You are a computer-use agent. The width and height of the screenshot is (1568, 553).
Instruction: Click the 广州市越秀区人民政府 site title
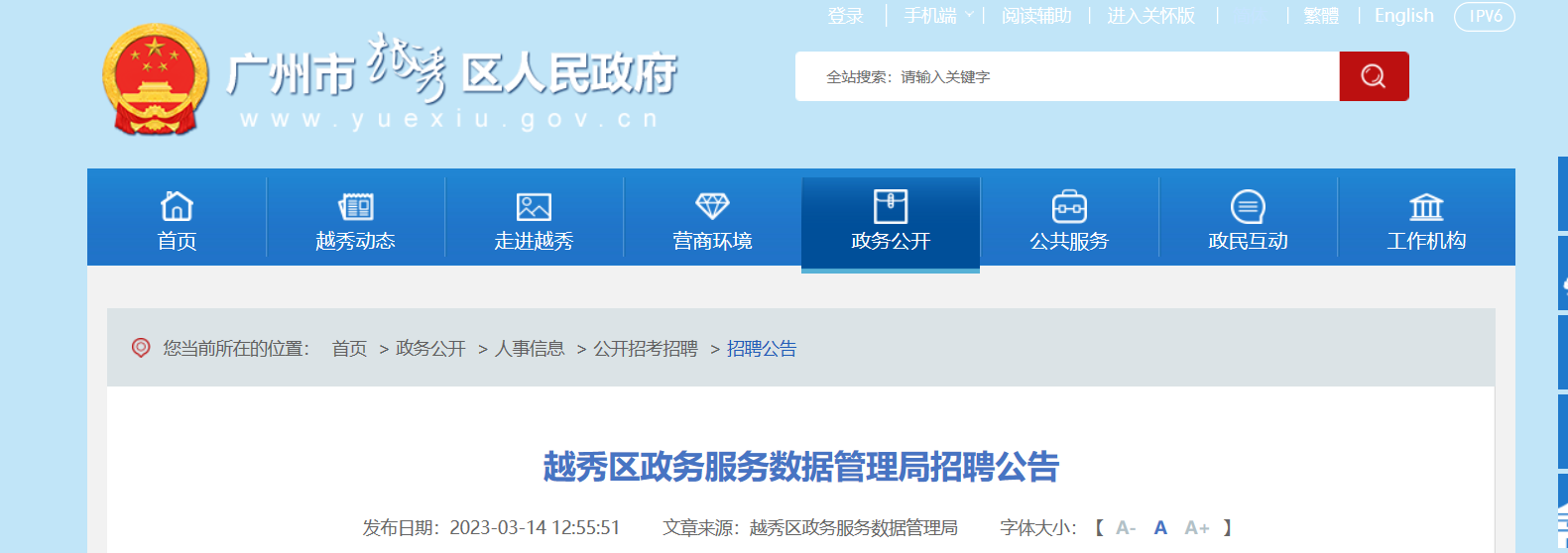[x=451, y=71]
